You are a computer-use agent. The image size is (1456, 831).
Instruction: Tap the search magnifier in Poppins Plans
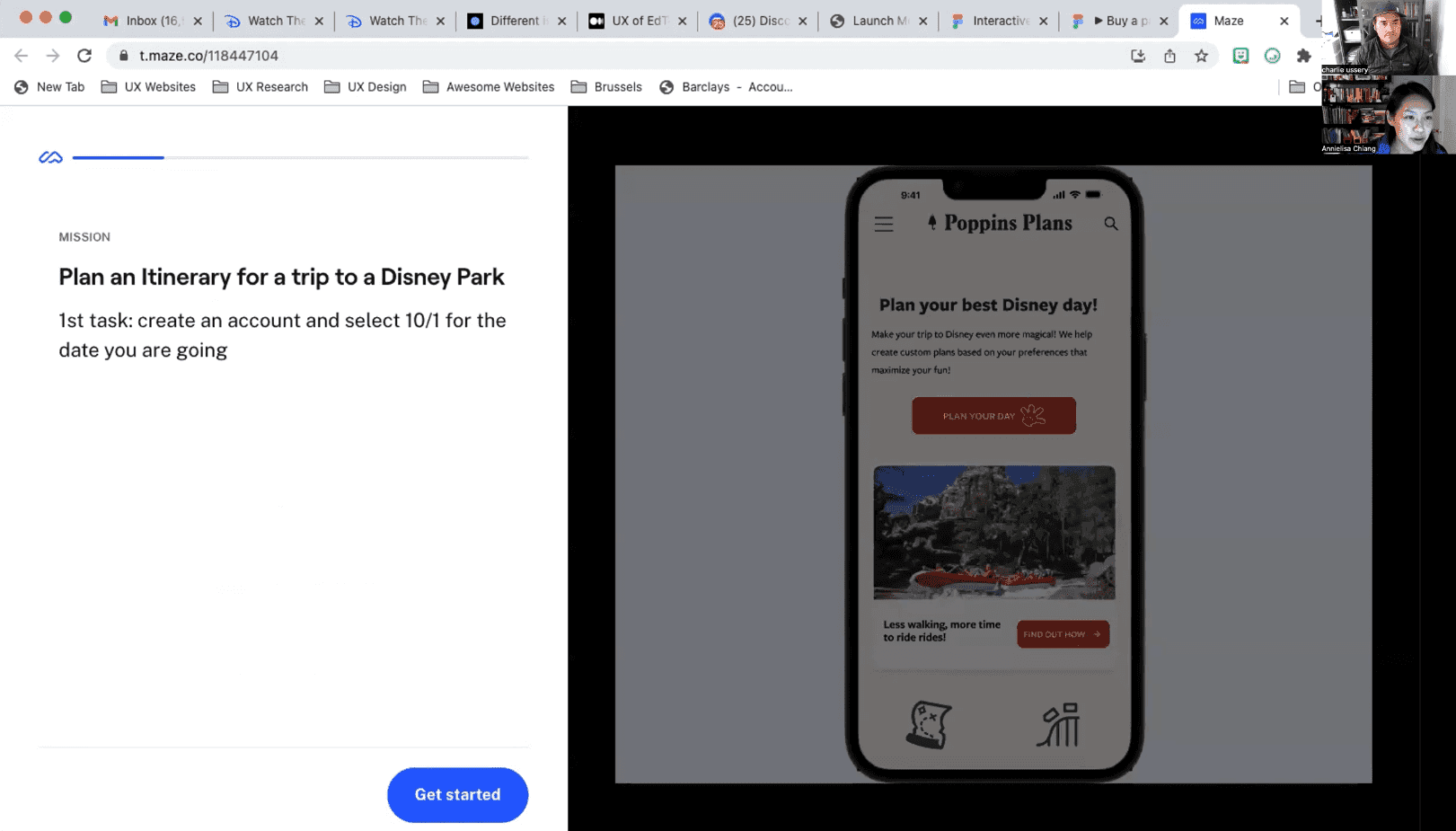[1111, 224]
